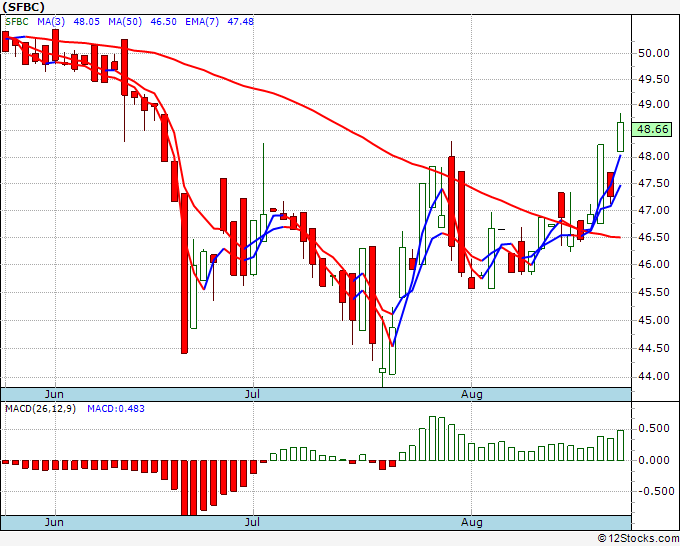
Task: Click the MA(50) value 46.50
Action: pyautogui.click(x=163, y=22)
